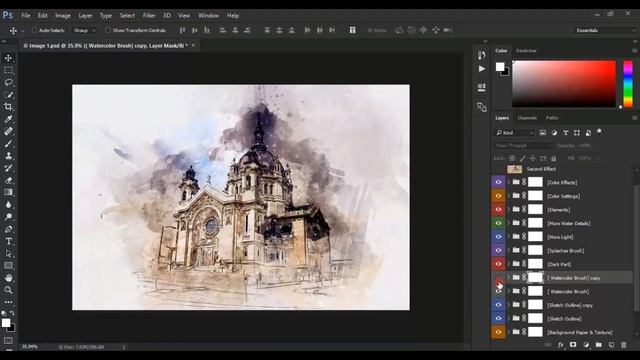Open the History panel icon
The width and height of the screenshot is (640, 360).
pyautogui.click(x=482, y=55)
